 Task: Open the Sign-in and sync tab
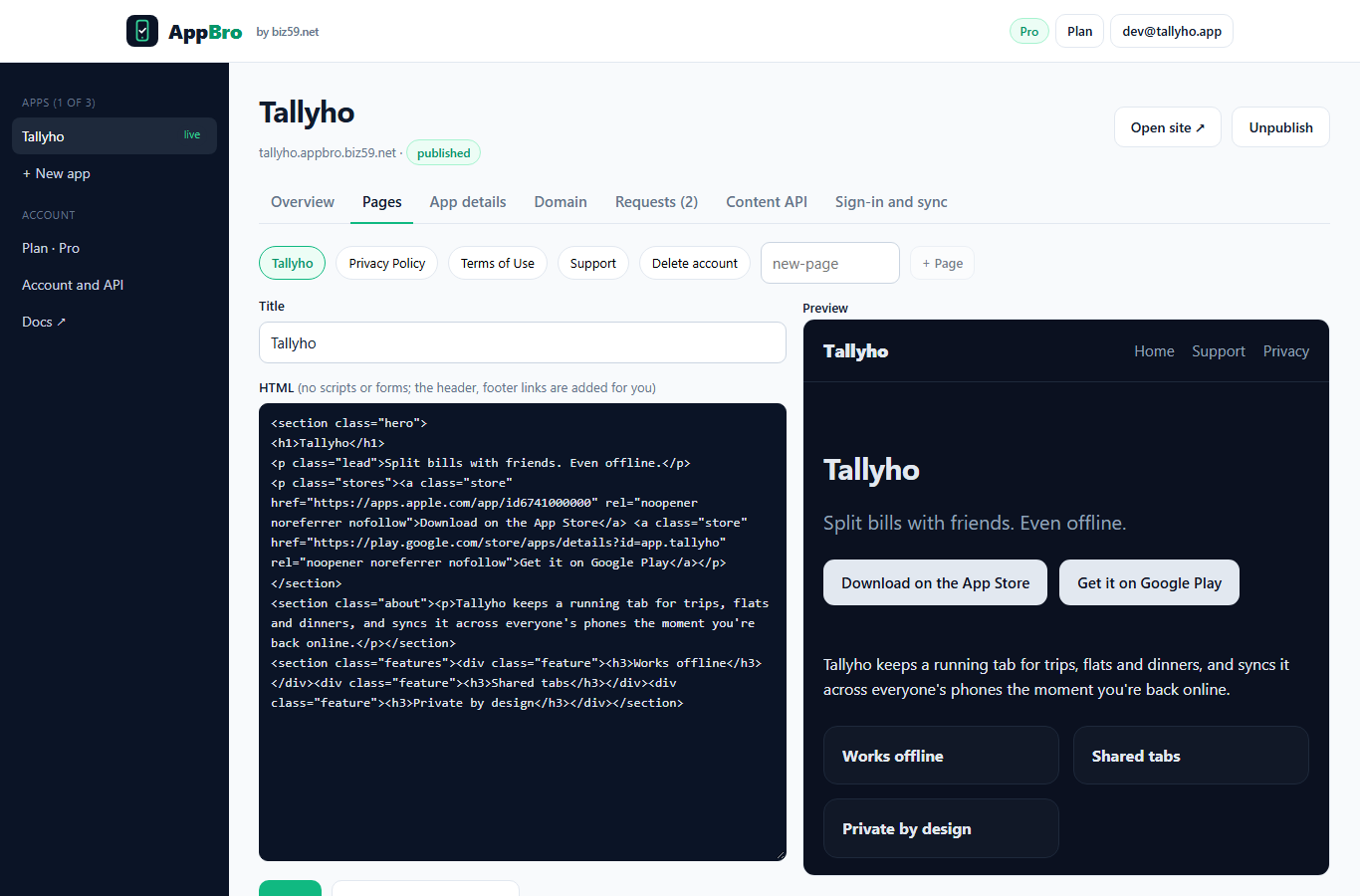[x=891, y=202]
